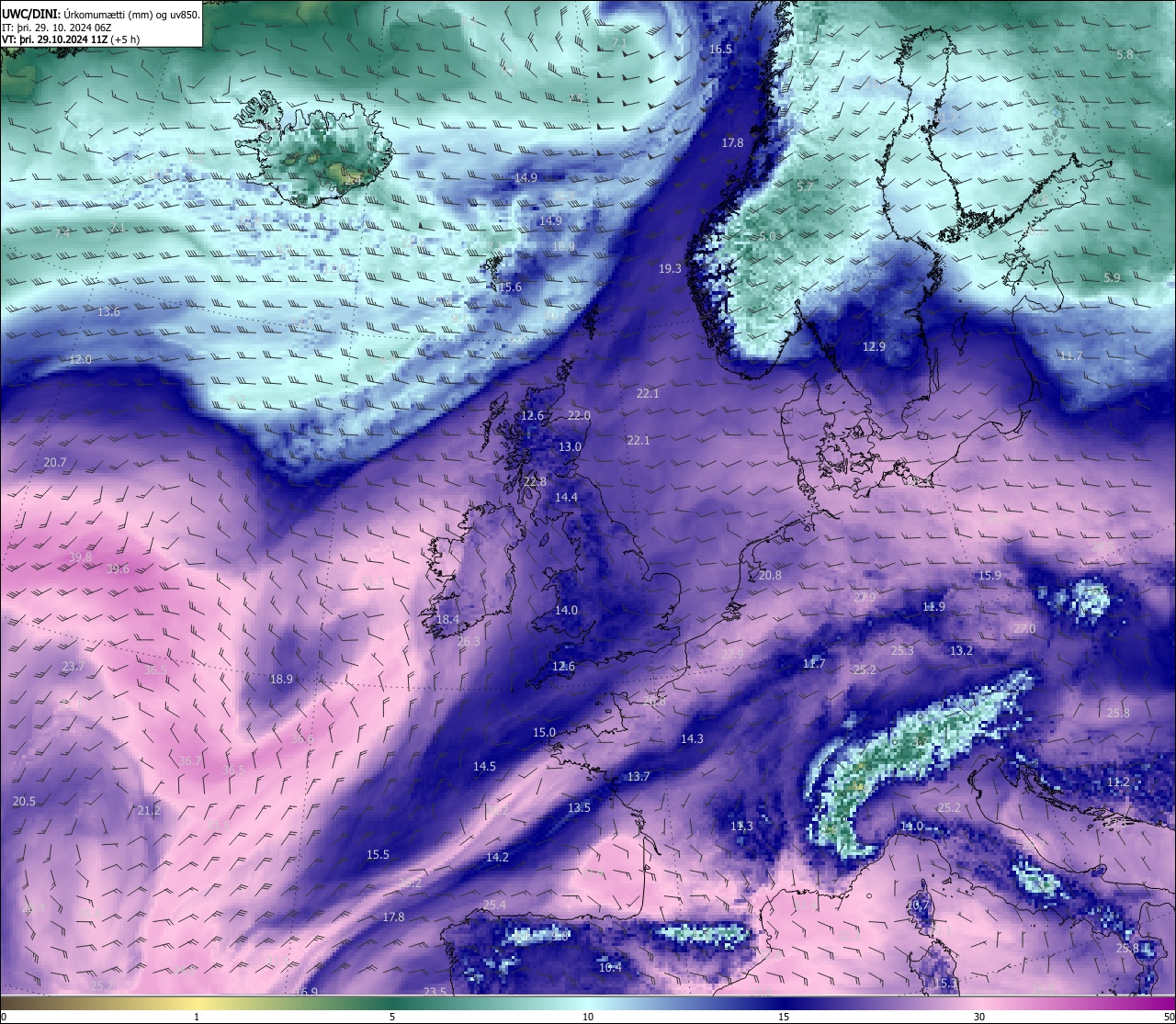Click the map value 13.2
Image resolution: width=1176 pixels, height=1024 pixels.
pos(961,651)
